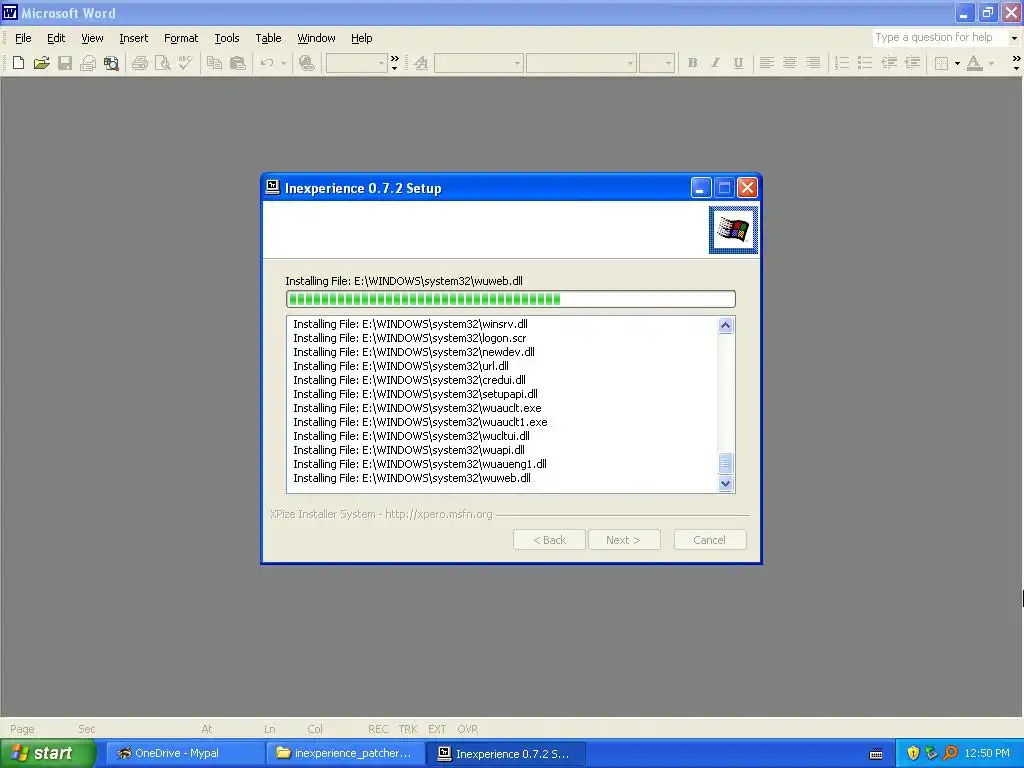This screenshot has height=768, width=1024.
Task: Toggle Italic formatting
Action: [x=715, y=63]
